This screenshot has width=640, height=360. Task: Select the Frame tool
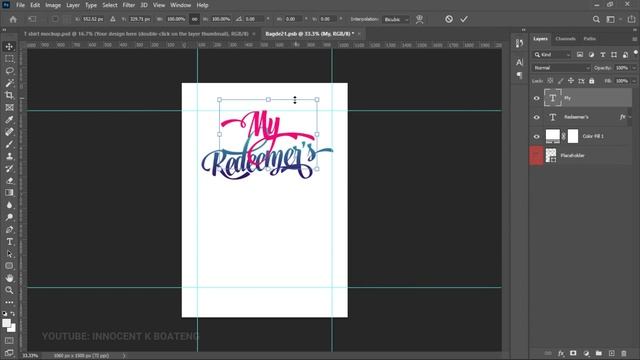pos(9,108)
